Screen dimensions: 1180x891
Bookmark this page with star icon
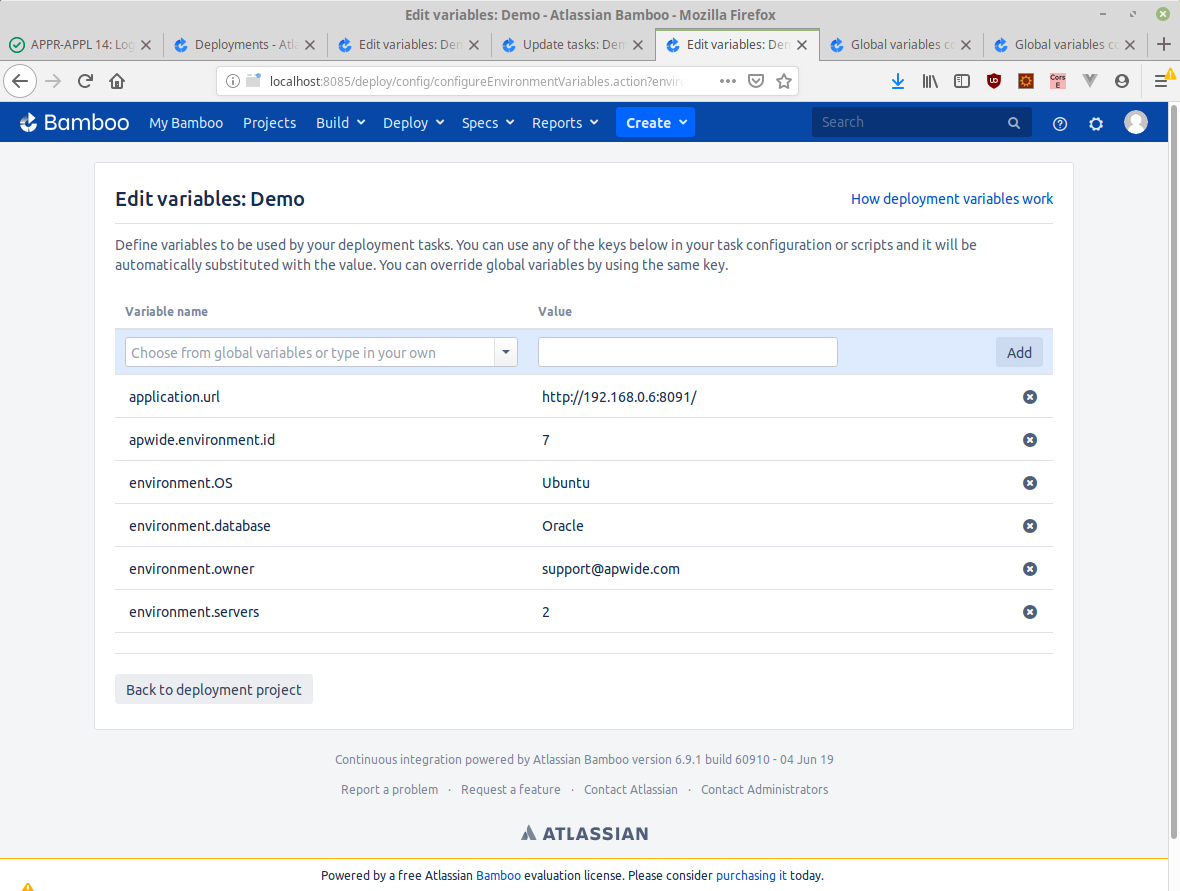[784, 81]
